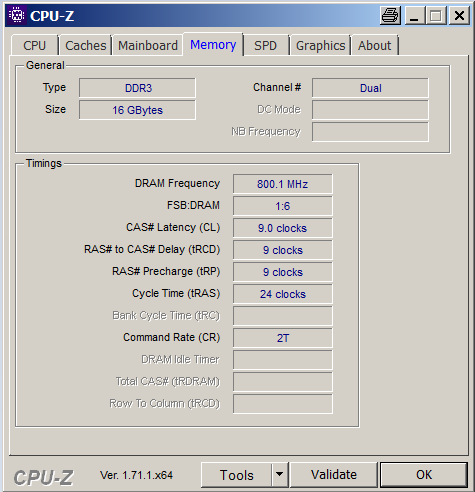Switch to the Graphics tab
The height and width of the screenshot is (492, 475).
point(321,46)
